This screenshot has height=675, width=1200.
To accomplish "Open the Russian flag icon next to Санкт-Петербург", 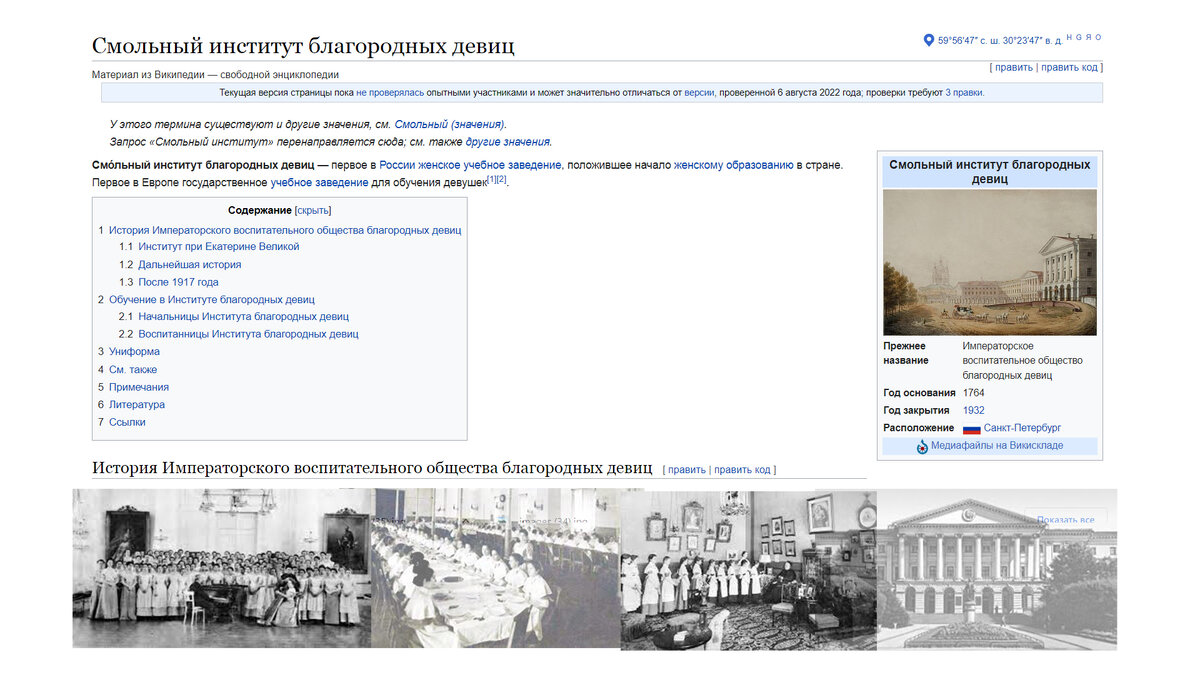I will pyautogui.click(x=971, y=428).
